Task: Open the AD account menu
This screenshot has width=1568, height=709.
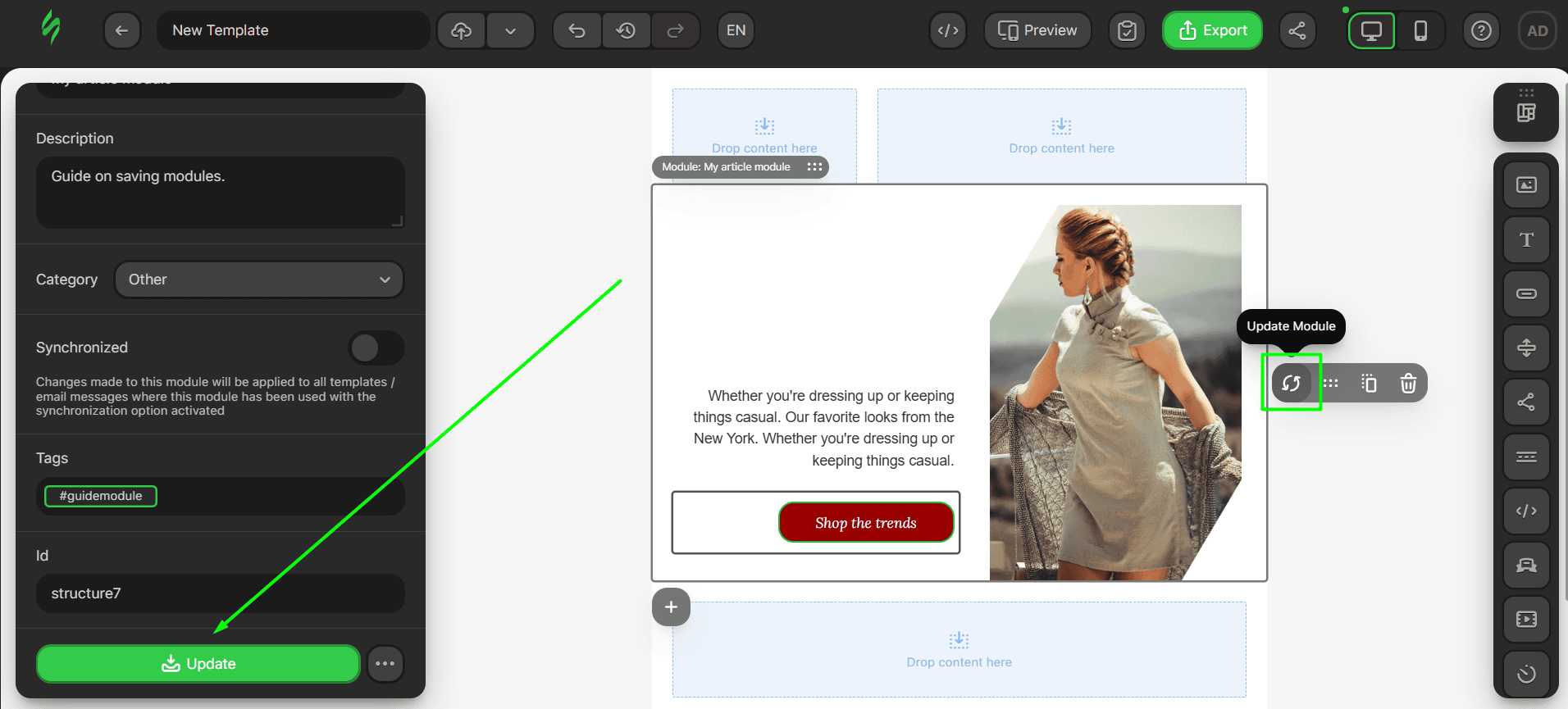Action: [1537, 30]
